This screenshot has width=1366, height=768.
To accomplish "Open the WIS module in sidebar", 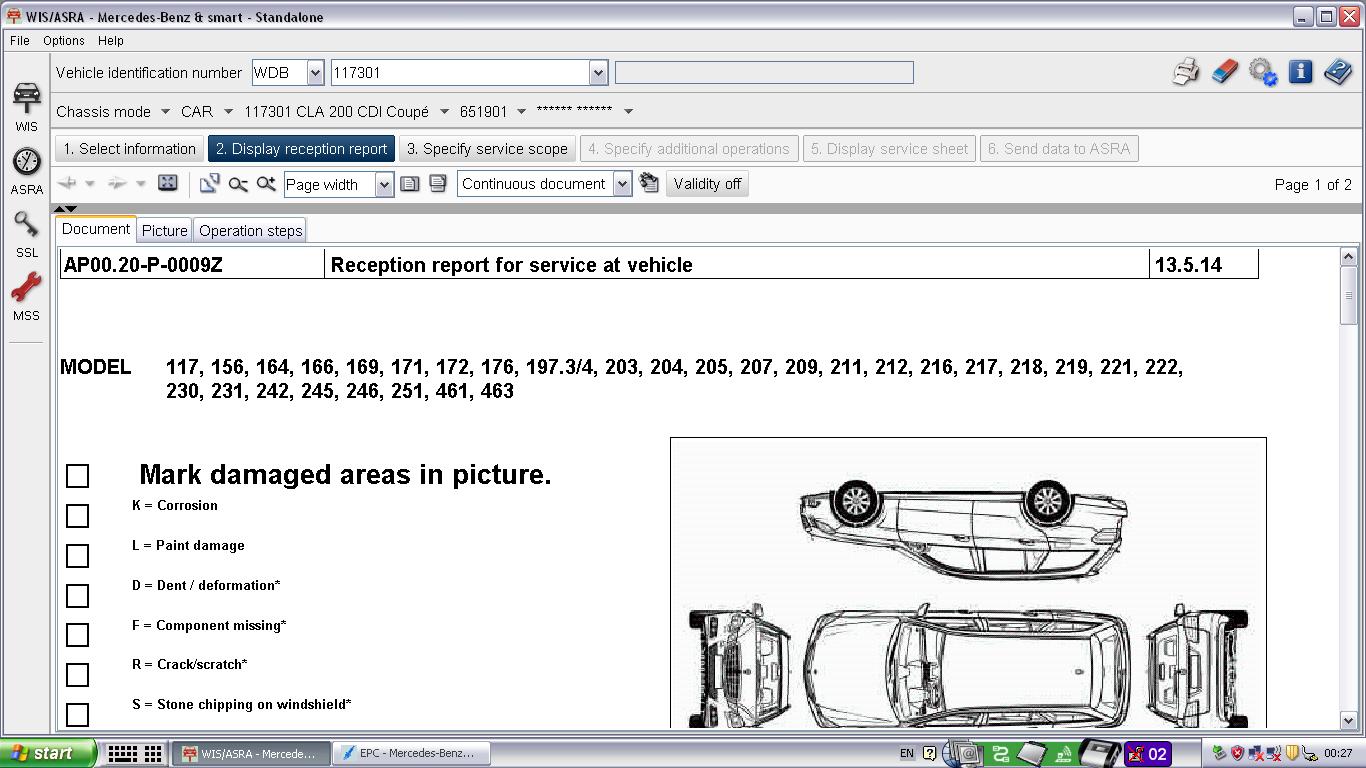I will pos(26,105).
